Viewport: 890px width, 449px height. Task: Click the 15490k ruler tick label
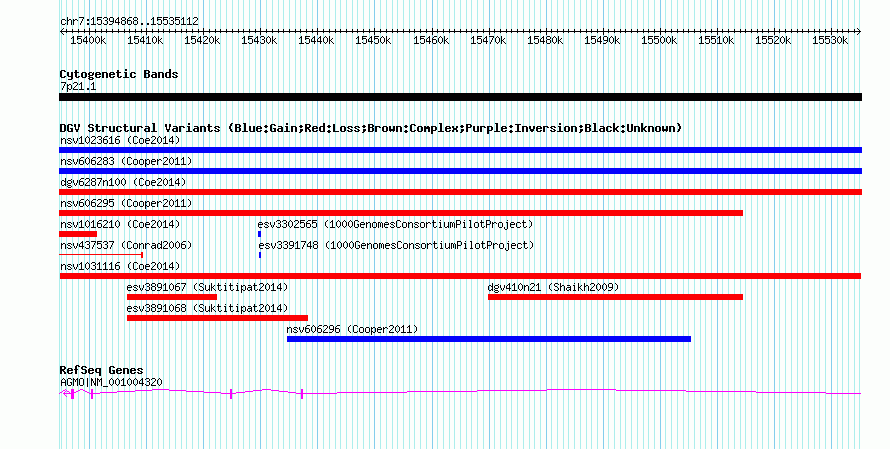coord(602,40)
